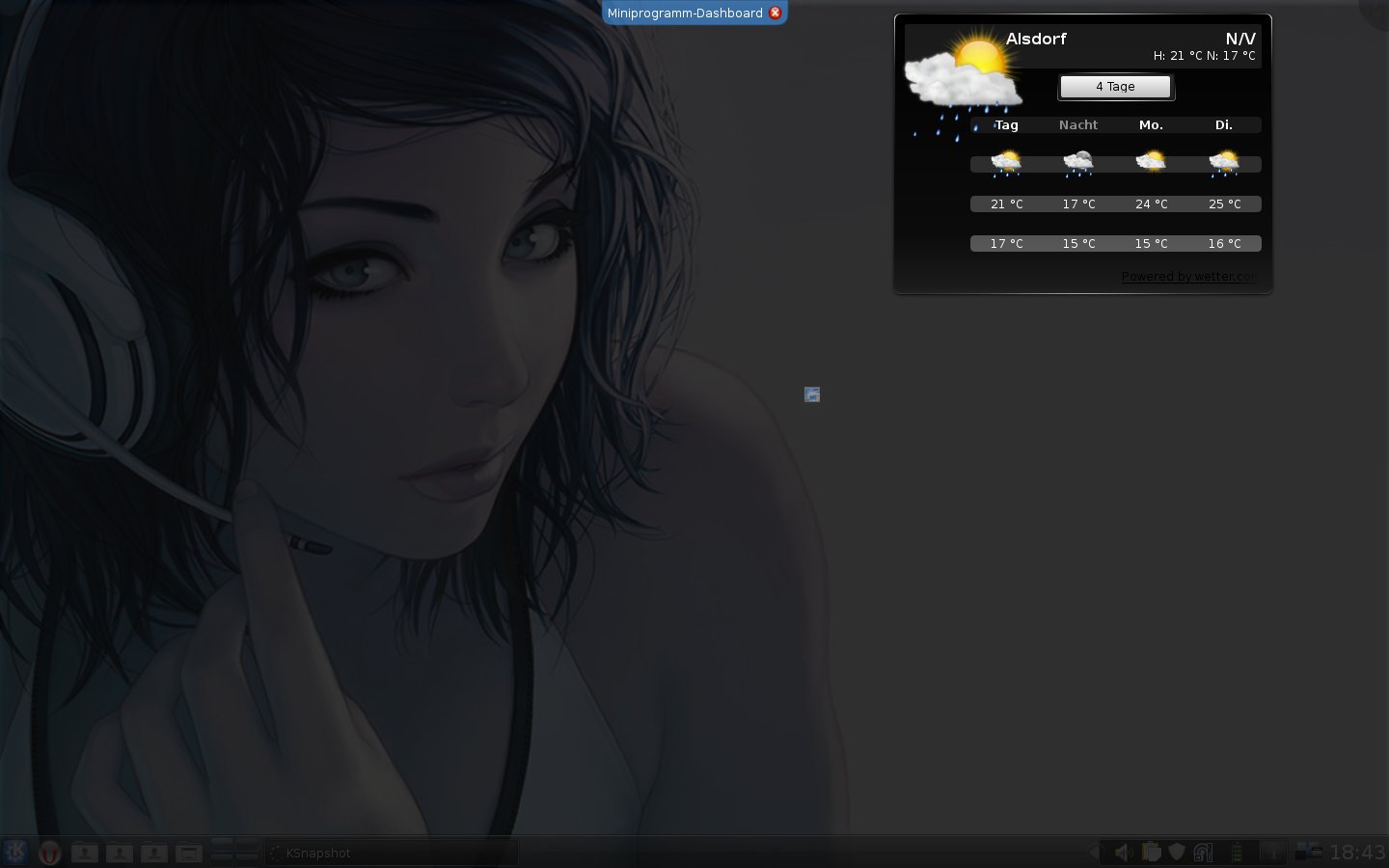Expand hidden system tray icons arrow
The height and width of the screenshot is (868, 1389).
(1093, 853)
